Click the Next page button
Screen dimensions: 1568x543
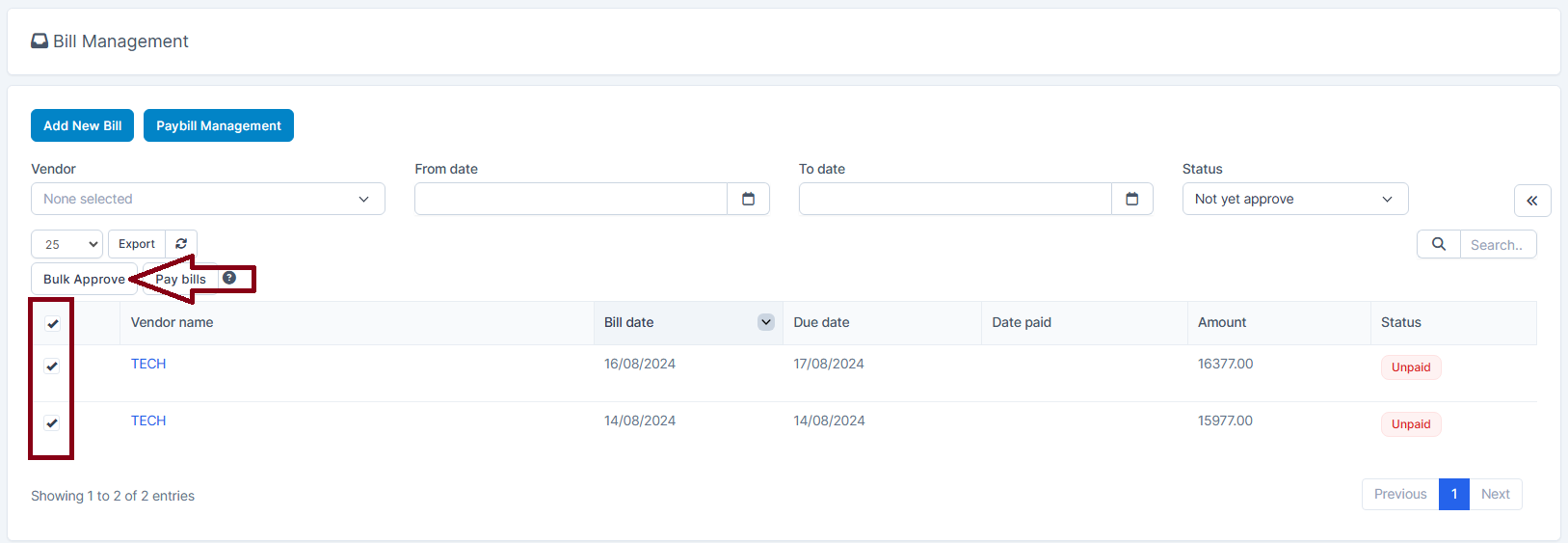click(1495, 494)
